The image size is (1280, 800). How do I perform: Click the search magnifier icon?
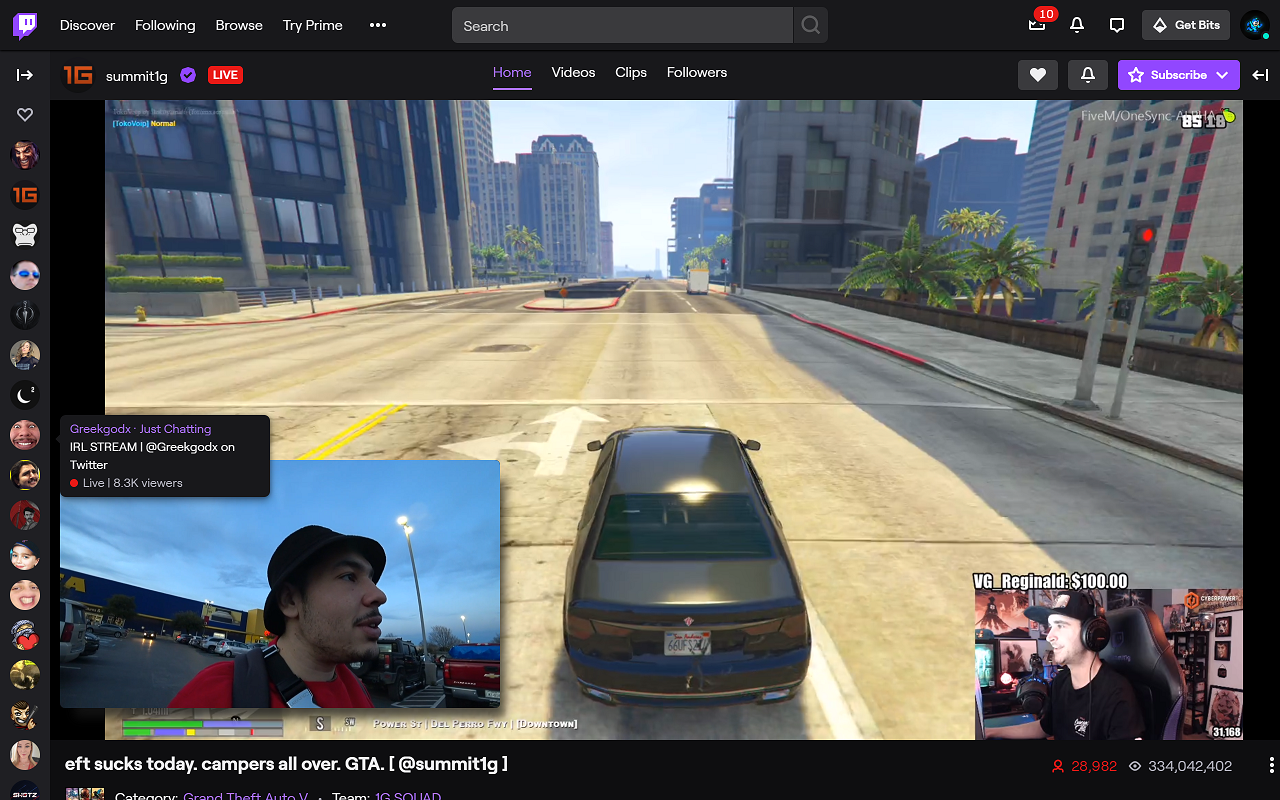pos(810,25)
